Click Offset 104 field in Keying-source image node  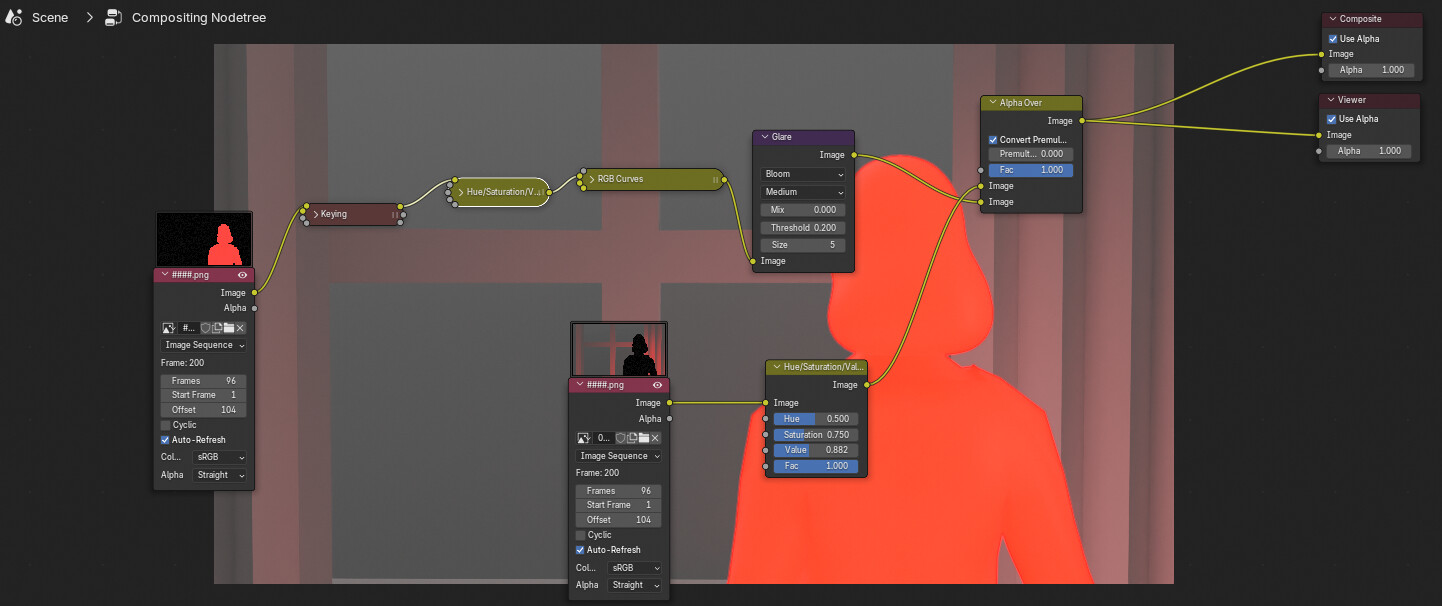[x=204, y=410]
